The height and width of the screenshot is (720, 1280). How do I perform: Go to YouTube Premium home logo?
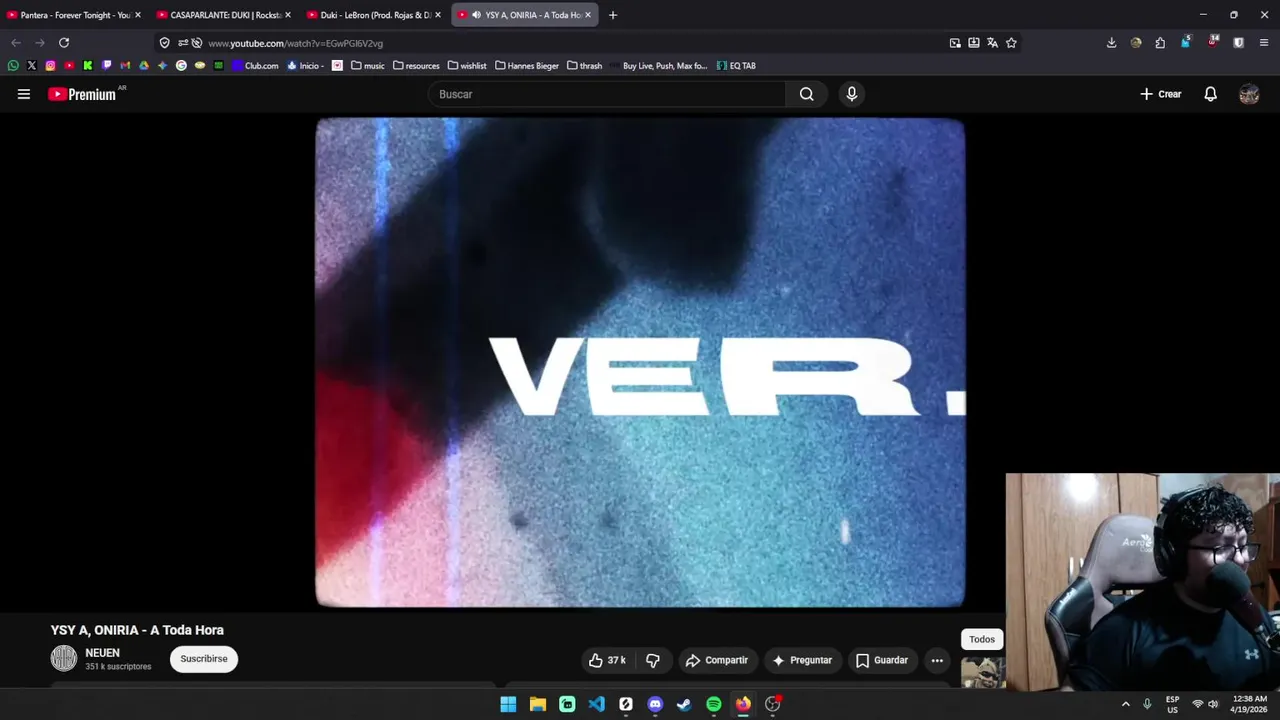coord(83,94)
